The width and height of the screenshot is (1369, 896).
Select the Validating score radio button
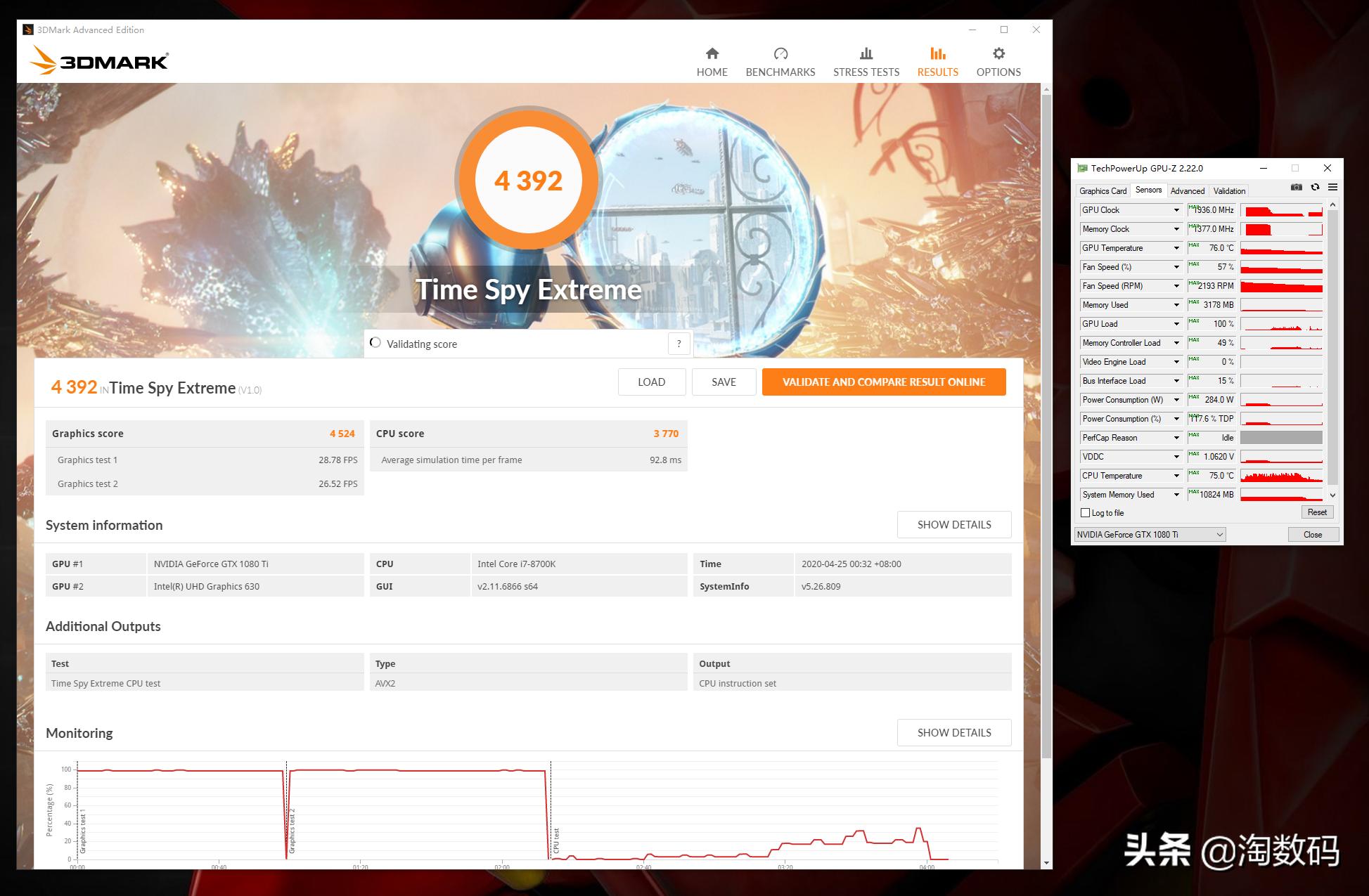375,343
